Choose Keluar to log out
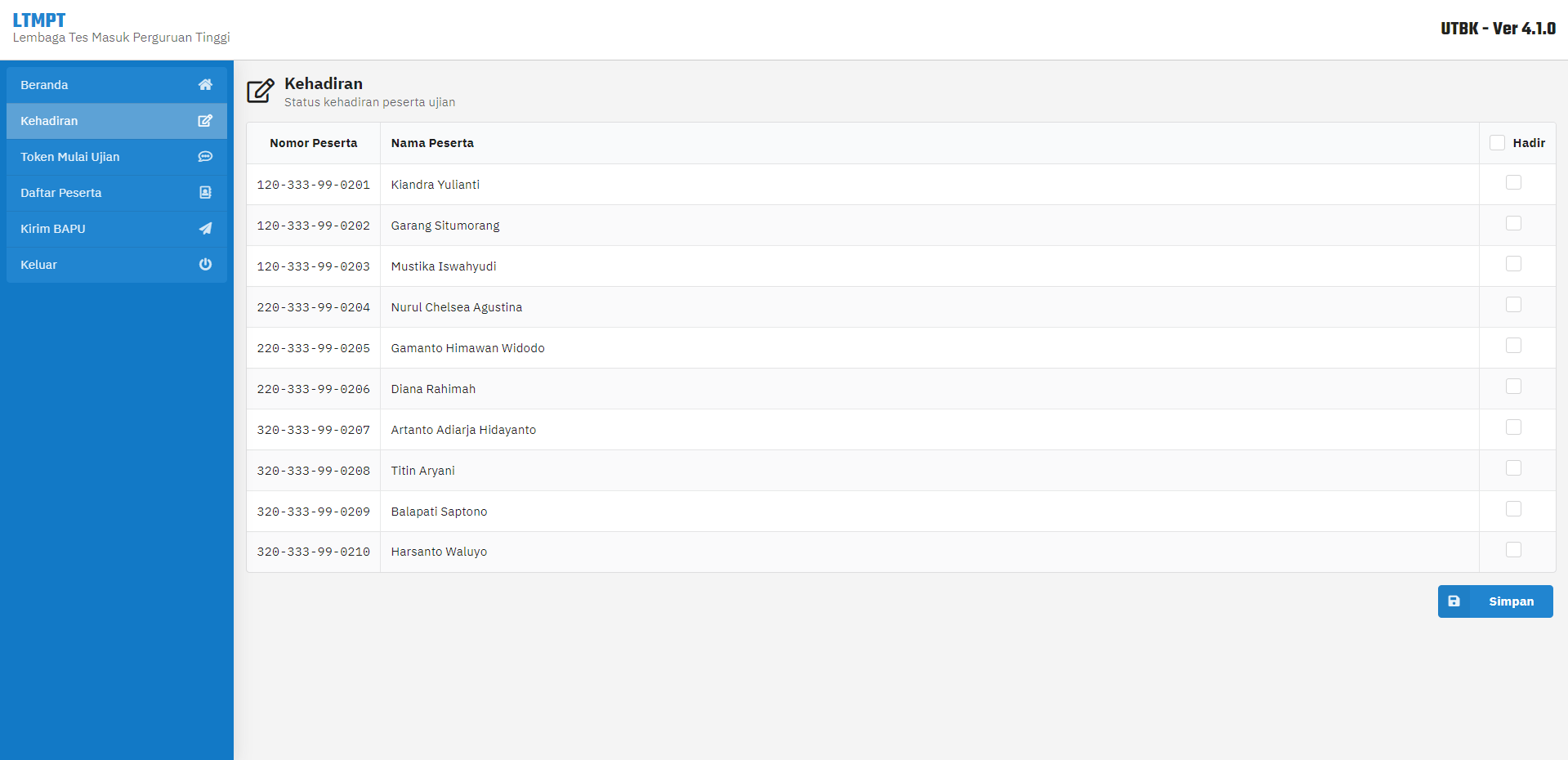 [x=117, y=265]
